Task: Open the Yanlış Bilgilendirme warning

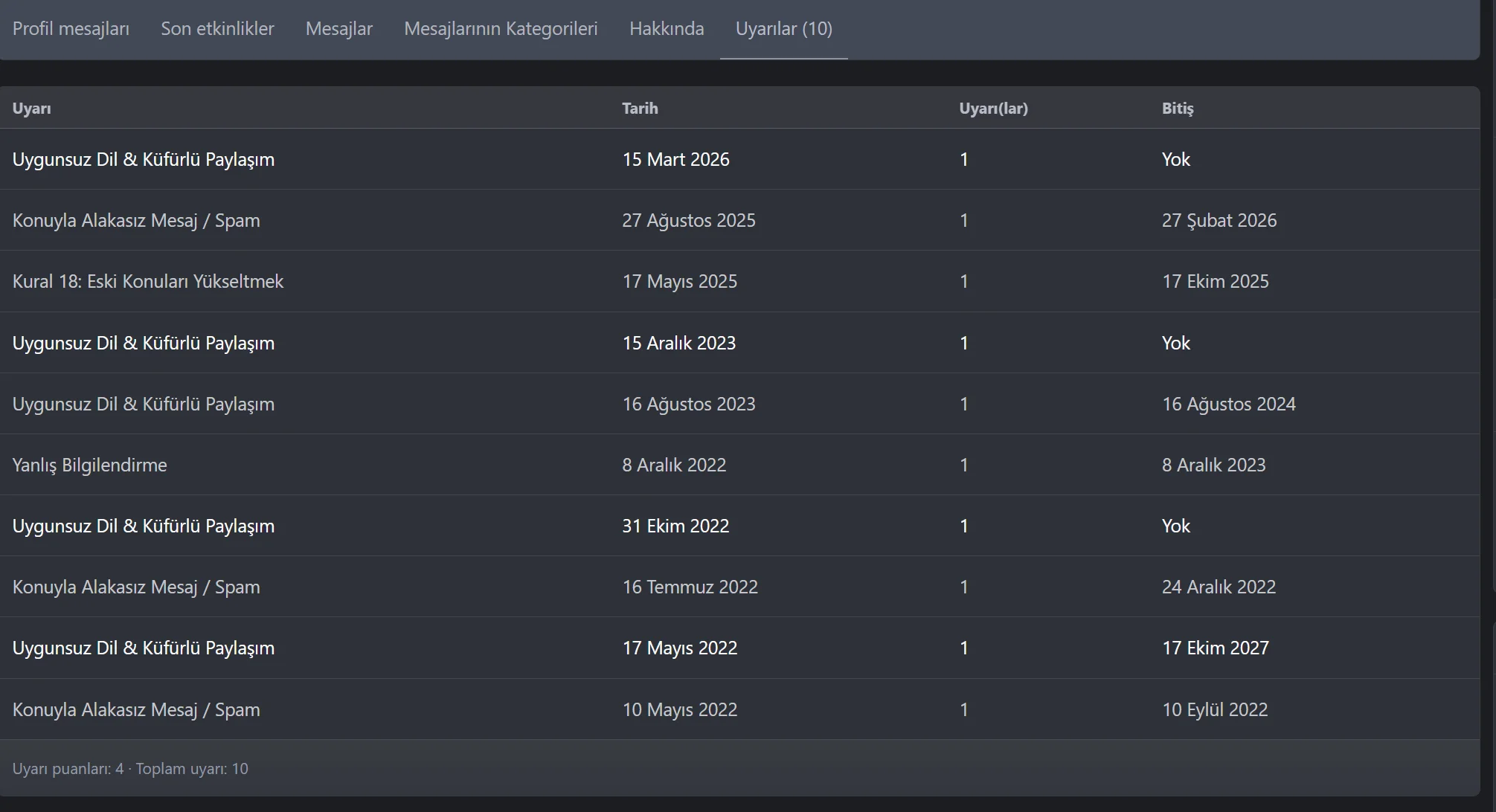Action: click(x=89, y=465)
